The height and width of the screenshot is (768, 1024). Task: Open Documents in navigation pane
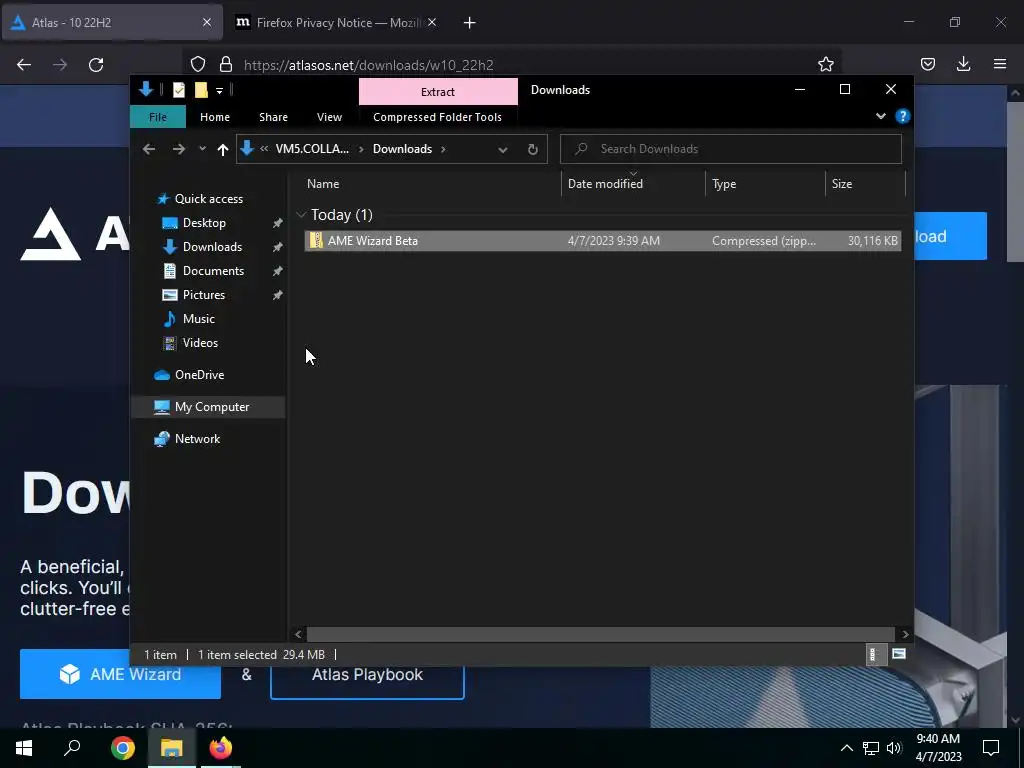coord(213,271)
